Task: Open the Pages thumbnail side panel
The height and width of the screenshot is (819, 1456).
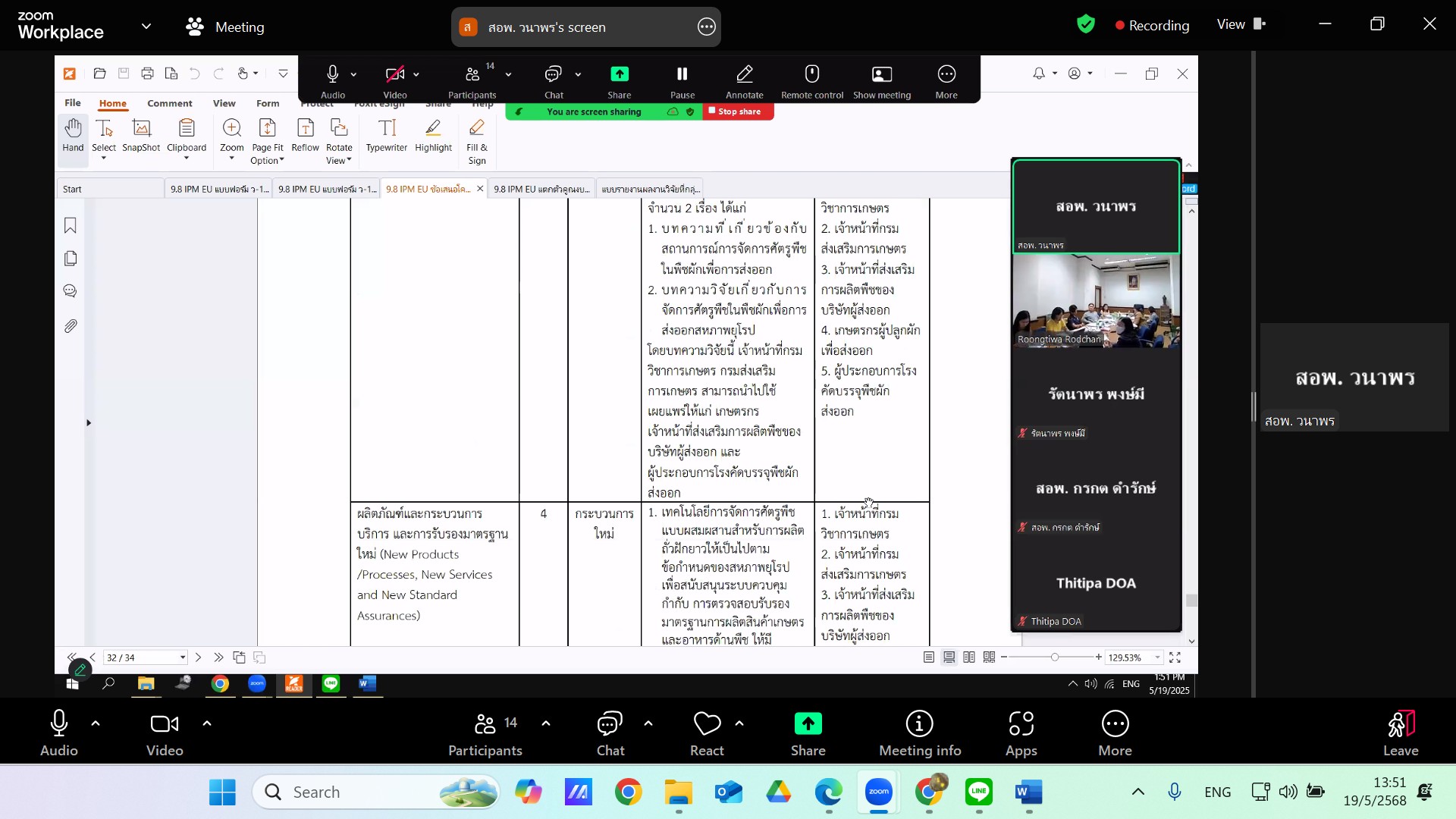Action: (x=71, y=259)
